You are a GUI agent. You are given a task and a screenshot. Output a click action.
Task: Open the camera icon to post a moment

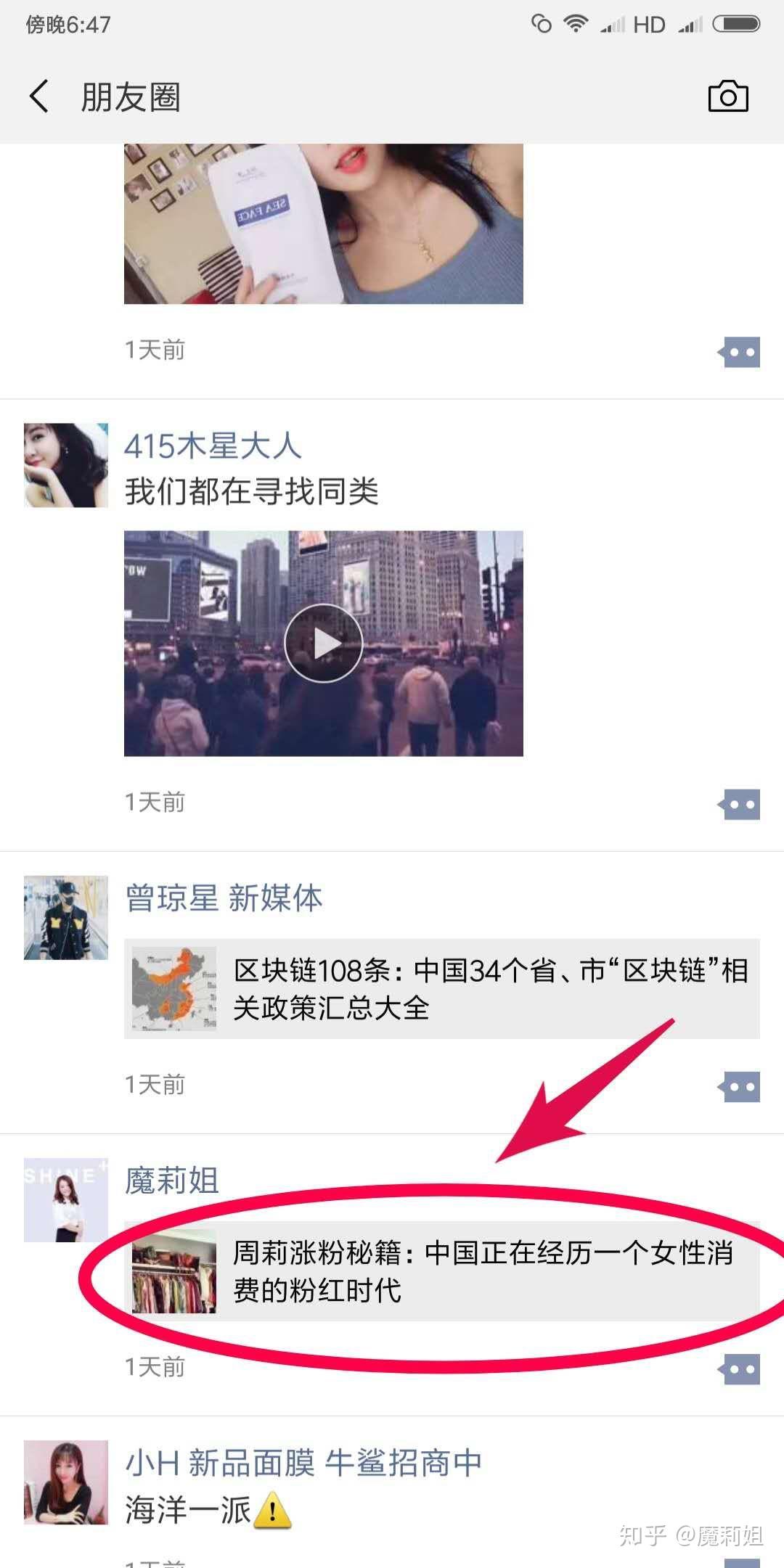pyautogui.click(x=728, y=97)
